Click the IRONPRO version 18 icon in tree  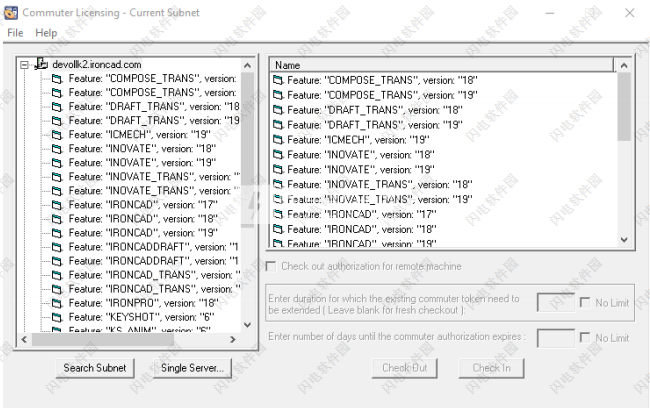pyautogui.click(x=57, y=304)
